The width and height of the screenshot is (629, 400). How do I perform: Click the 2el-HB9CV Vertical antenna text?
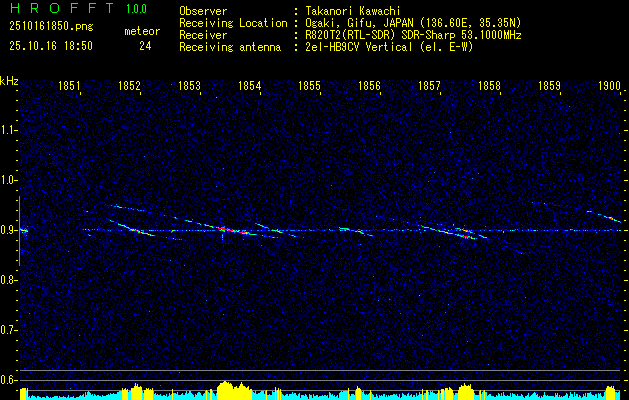pos(389,47)
